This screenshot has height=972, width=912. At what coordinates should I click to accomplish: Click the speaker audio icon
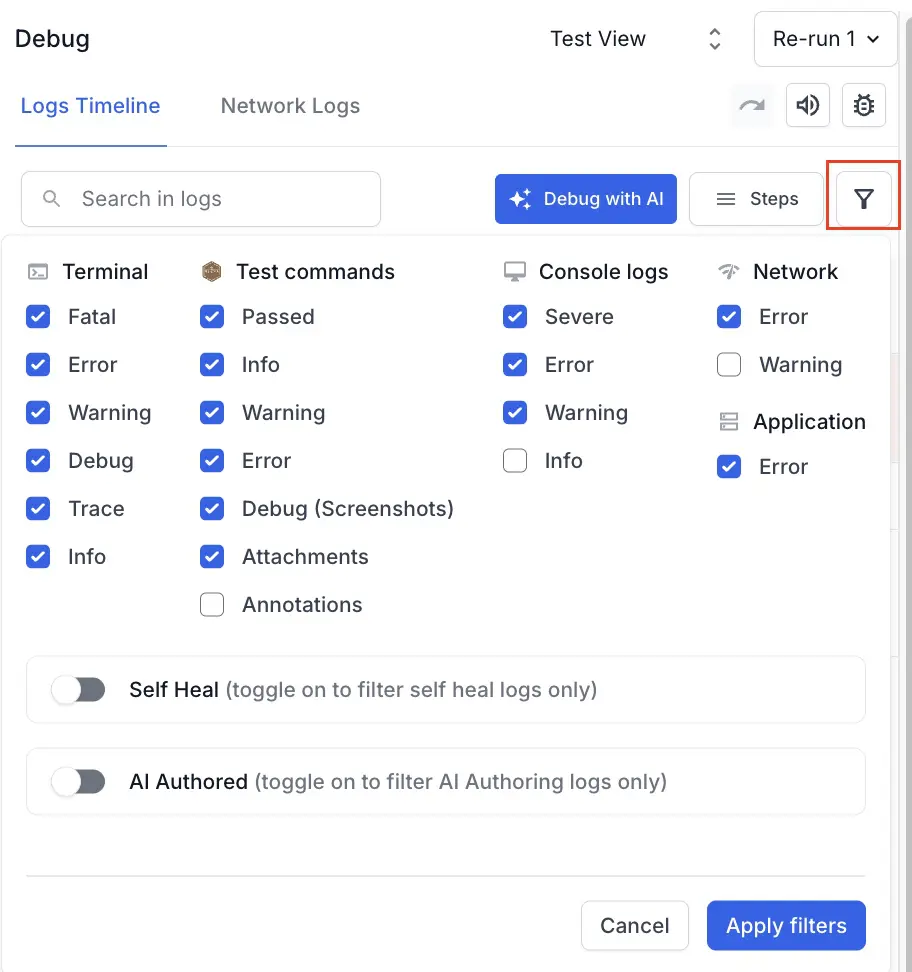click(808, 105)
